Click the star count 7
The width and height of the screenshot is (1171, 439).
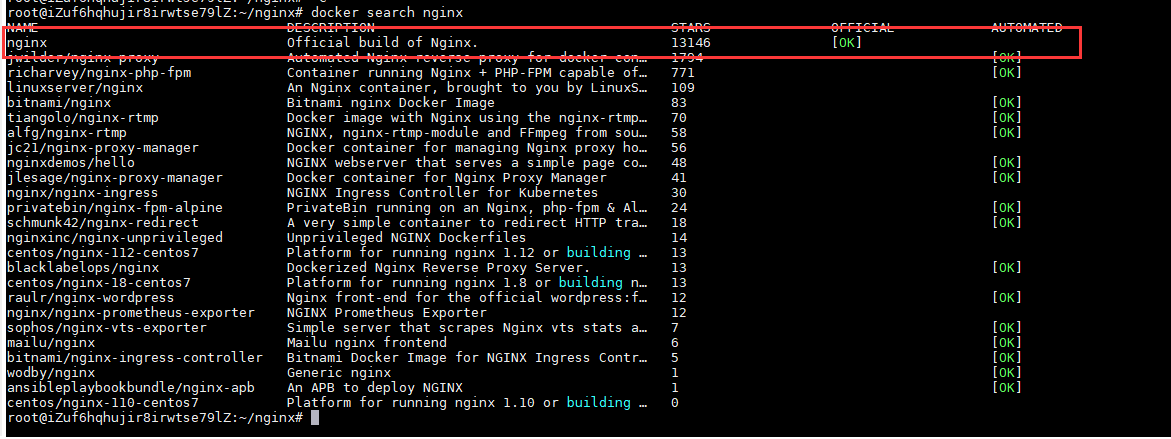pyautogui.click(x=675, y=326)
